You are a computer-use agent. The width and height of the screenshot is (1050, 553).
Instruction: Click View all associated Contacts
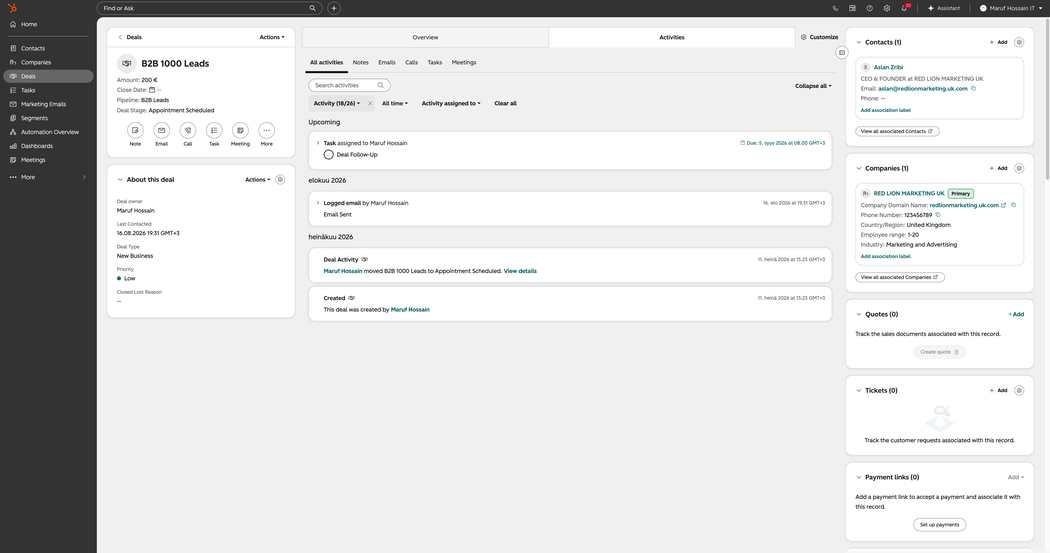(x=897, y=131)
